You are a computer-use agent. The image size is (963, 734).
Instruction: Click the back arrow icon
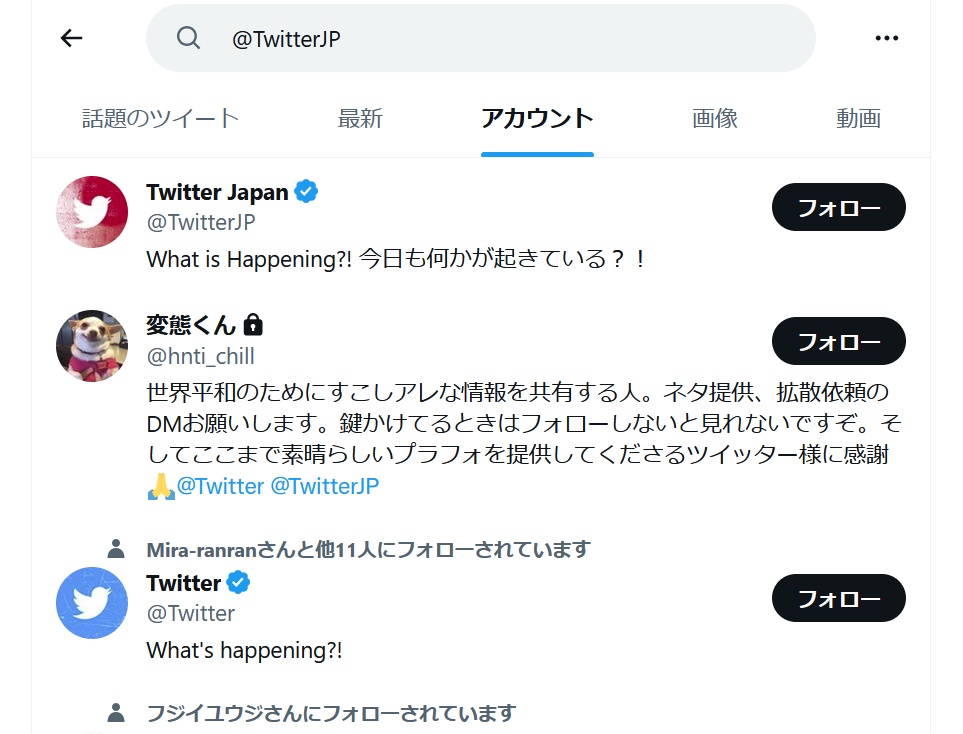[71, 38]
